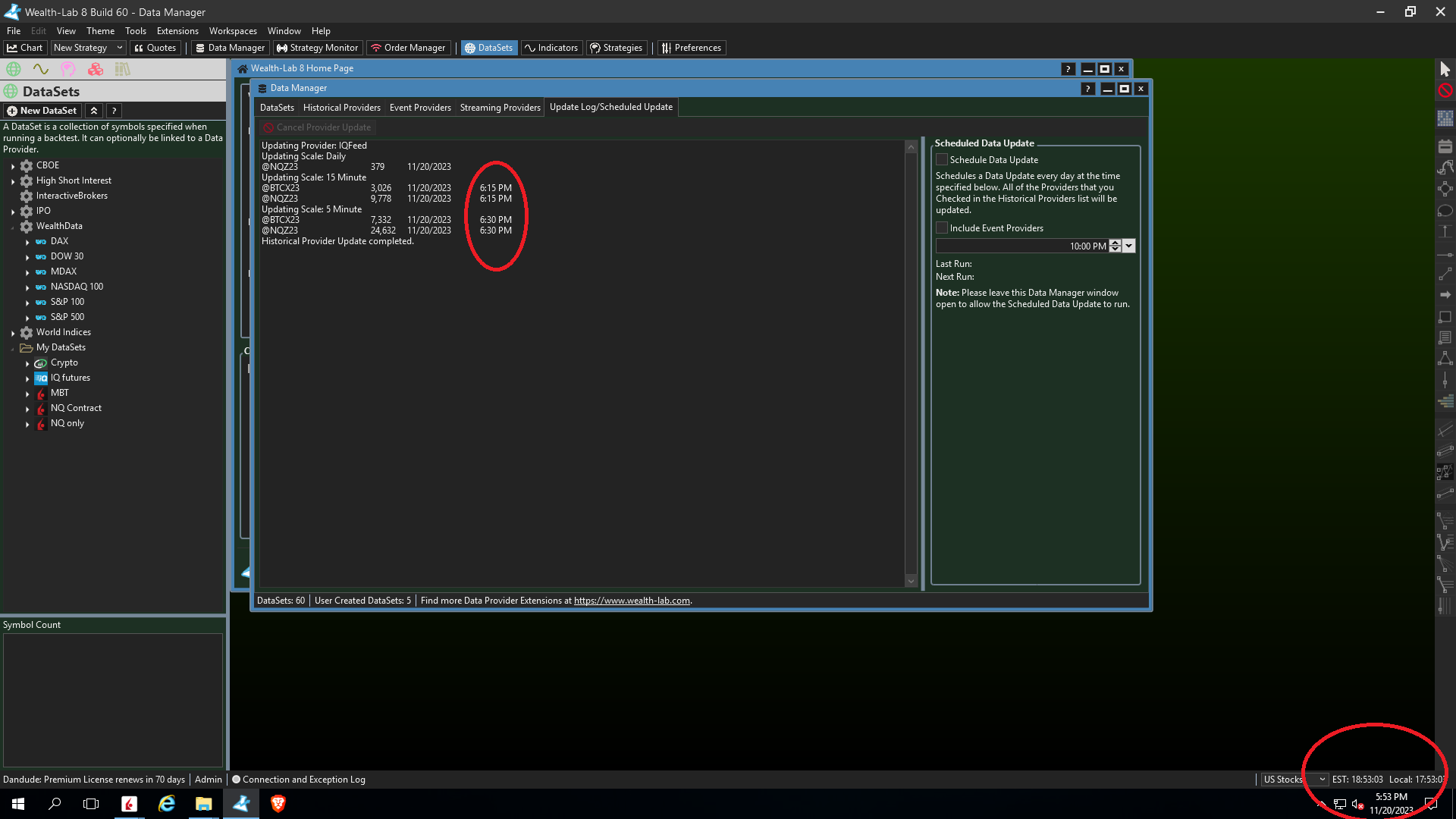Expand the CBOE dataset node

pos(13,166)
